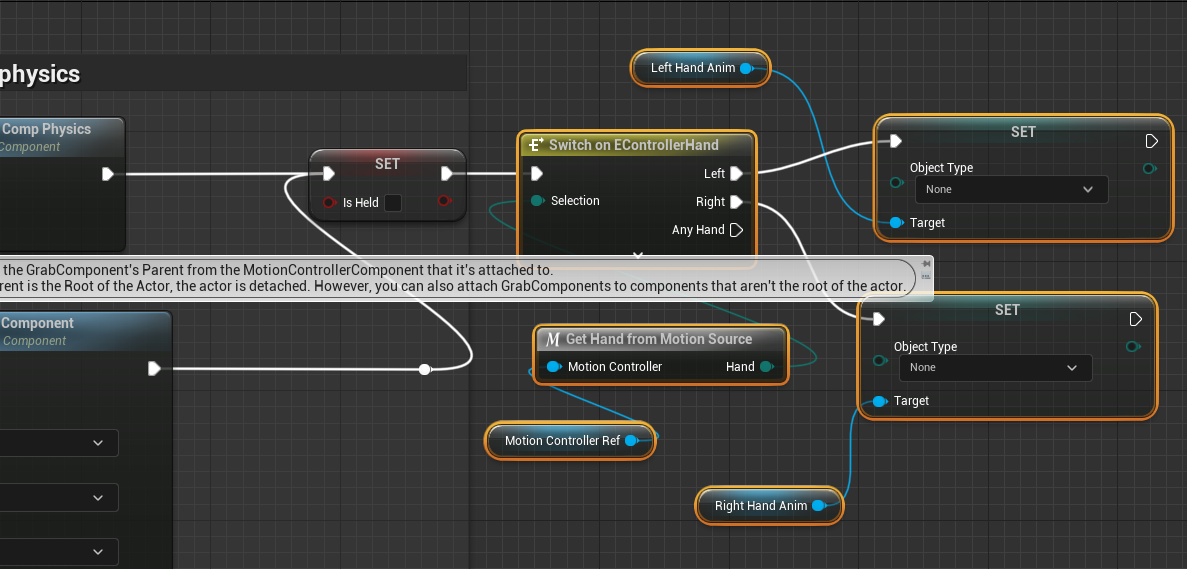The width and height of the screenshot is (1187, 569).
Task: Select the upper SET node title bar
Action: coord(1023,132)
